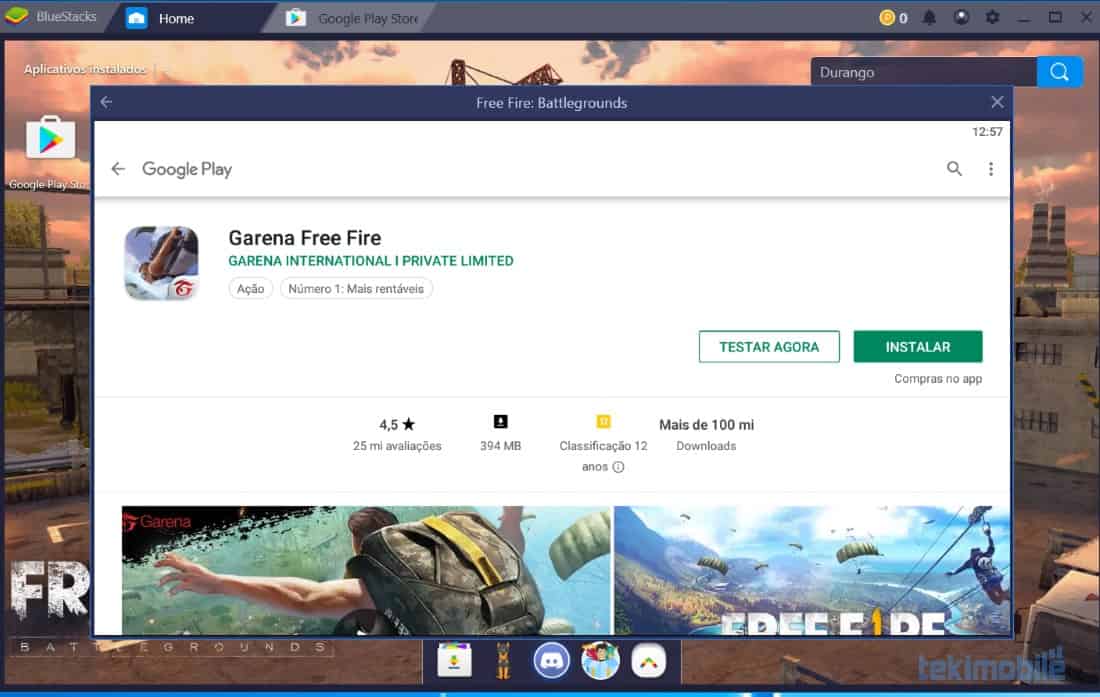
Task: Open the Google Play three-dot menu
Action: pos(991,169)
